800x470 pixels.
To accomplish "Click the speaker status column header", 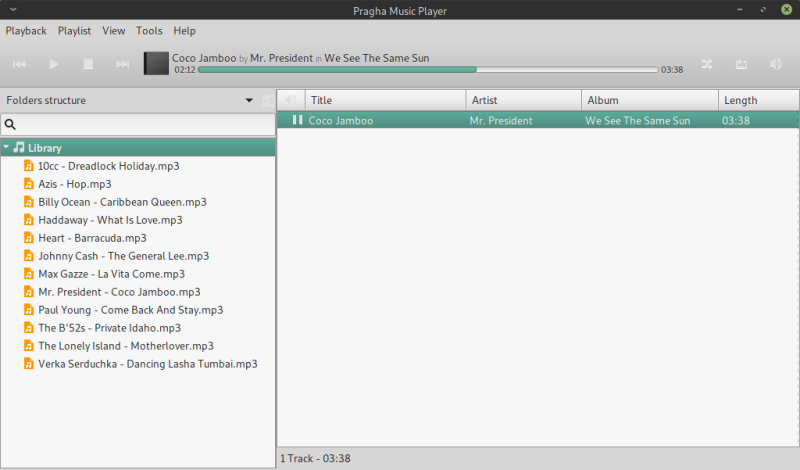I will pyautogui.click(x=291, y=100).
